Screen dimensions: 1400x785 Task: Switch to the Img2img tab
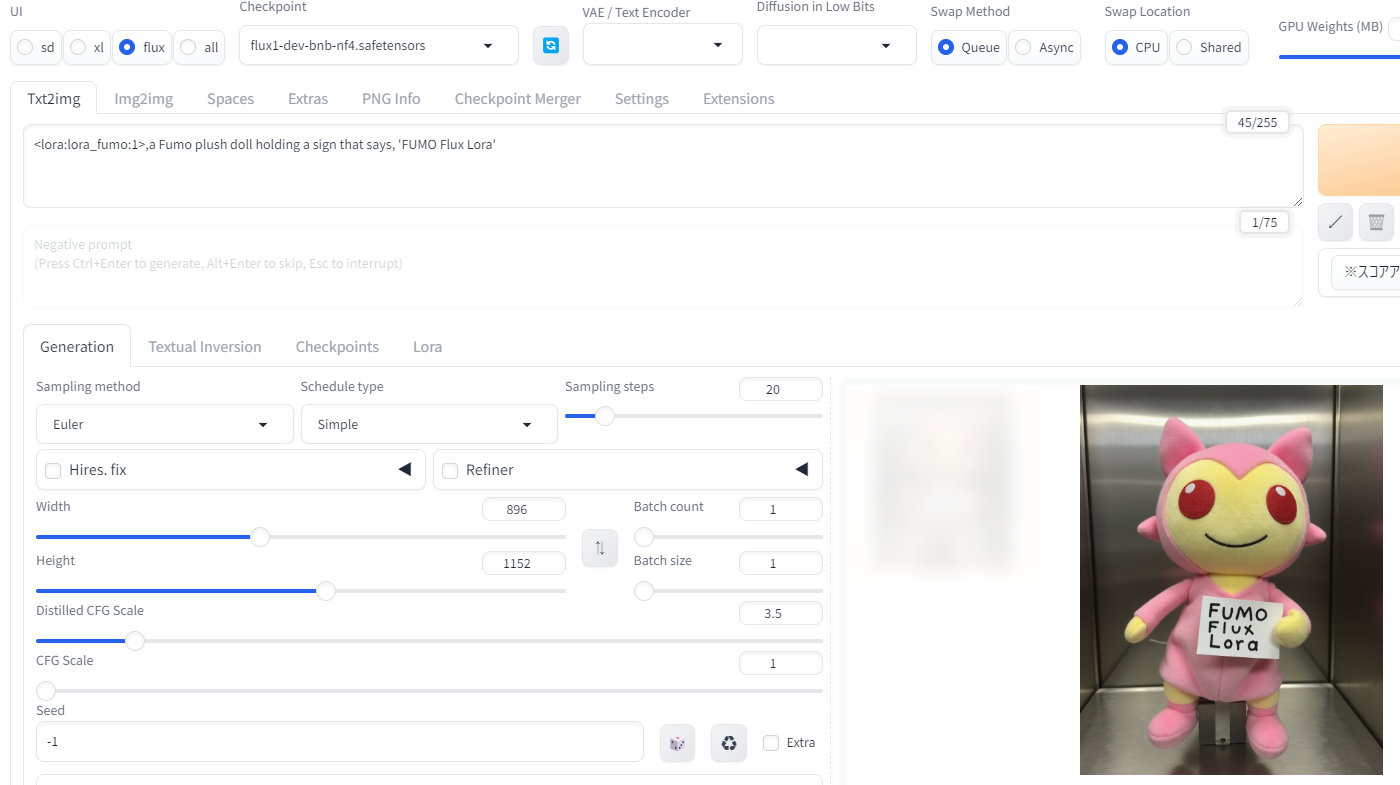[143, 99]
